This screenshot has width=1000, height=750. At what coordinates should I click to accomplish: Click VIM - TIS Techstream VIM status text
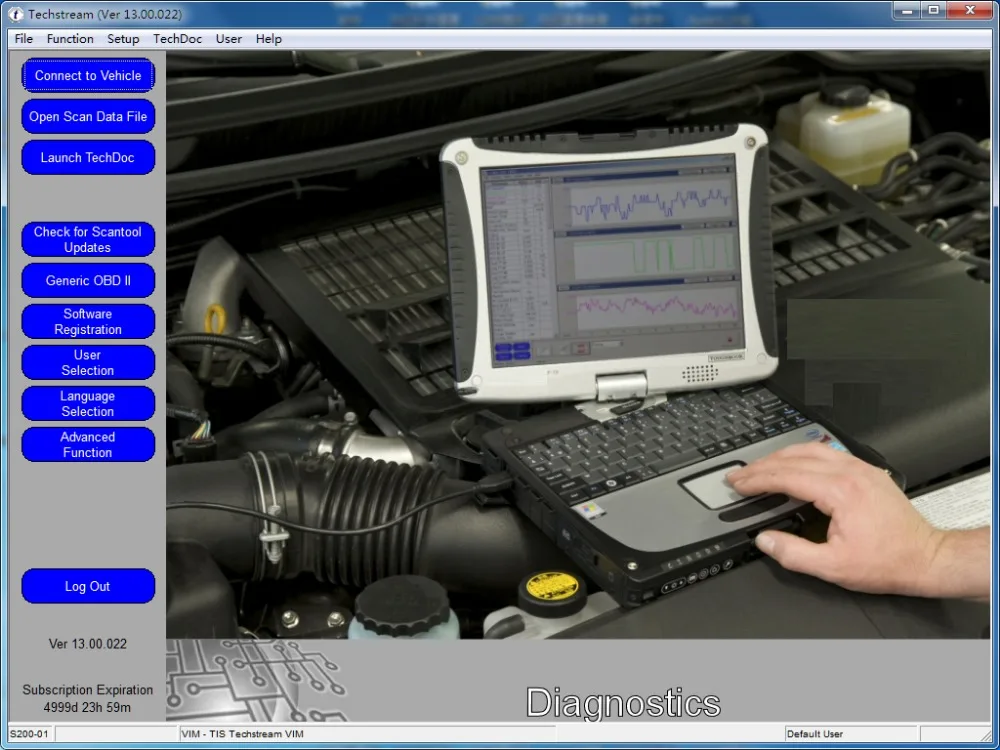pos(242,734)
